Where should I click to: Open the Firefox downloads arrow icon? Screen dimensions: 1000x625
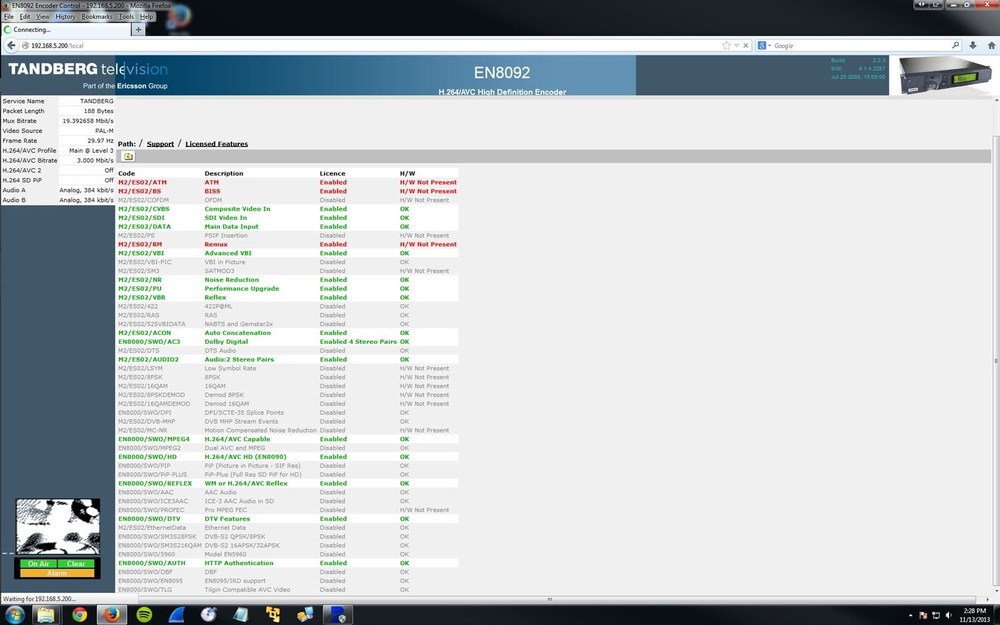tap(973, 46)
